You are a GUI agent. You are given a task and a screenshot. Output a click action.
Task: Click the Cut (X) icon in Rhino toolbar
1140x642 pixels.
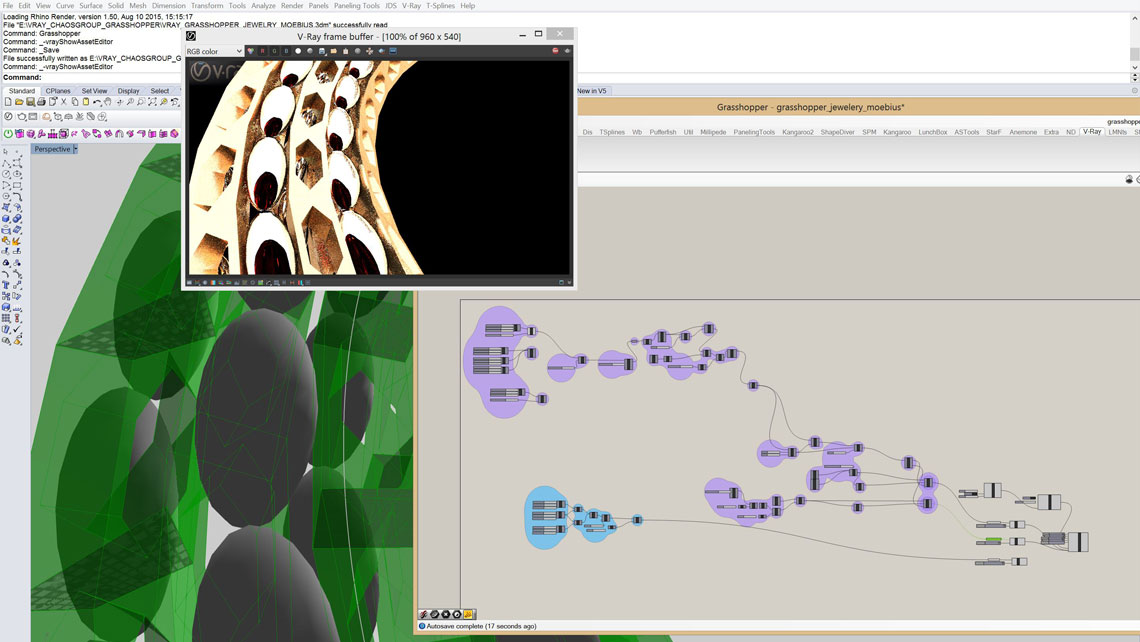64,103
